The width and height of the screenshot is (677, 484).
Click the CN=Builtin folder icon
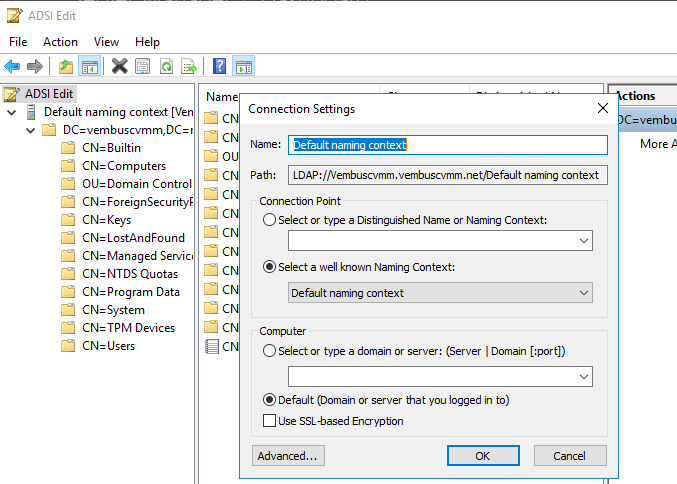(68, 148)
